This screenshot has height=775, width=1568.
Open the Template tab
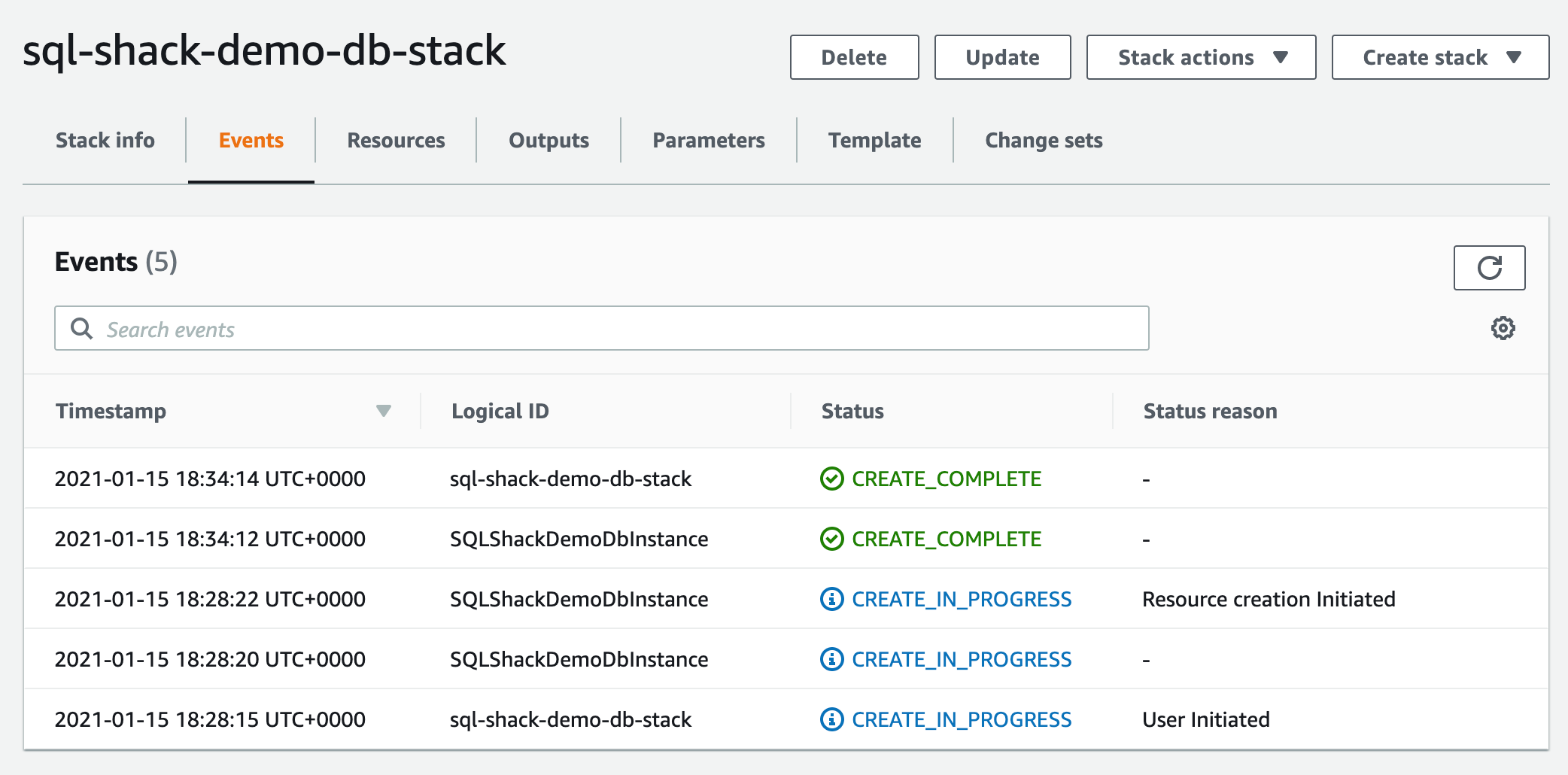(874, 141)
